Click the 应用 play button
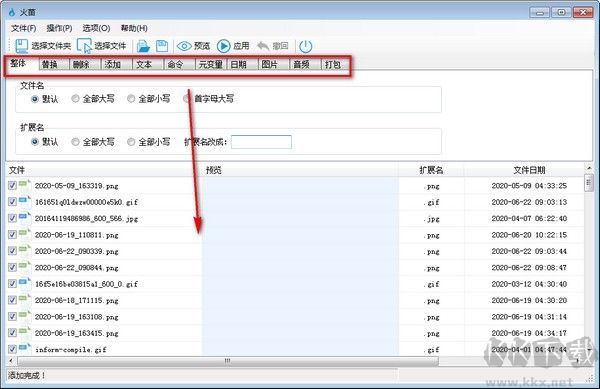This screenshot has width=600, height=389. point(233,46)
